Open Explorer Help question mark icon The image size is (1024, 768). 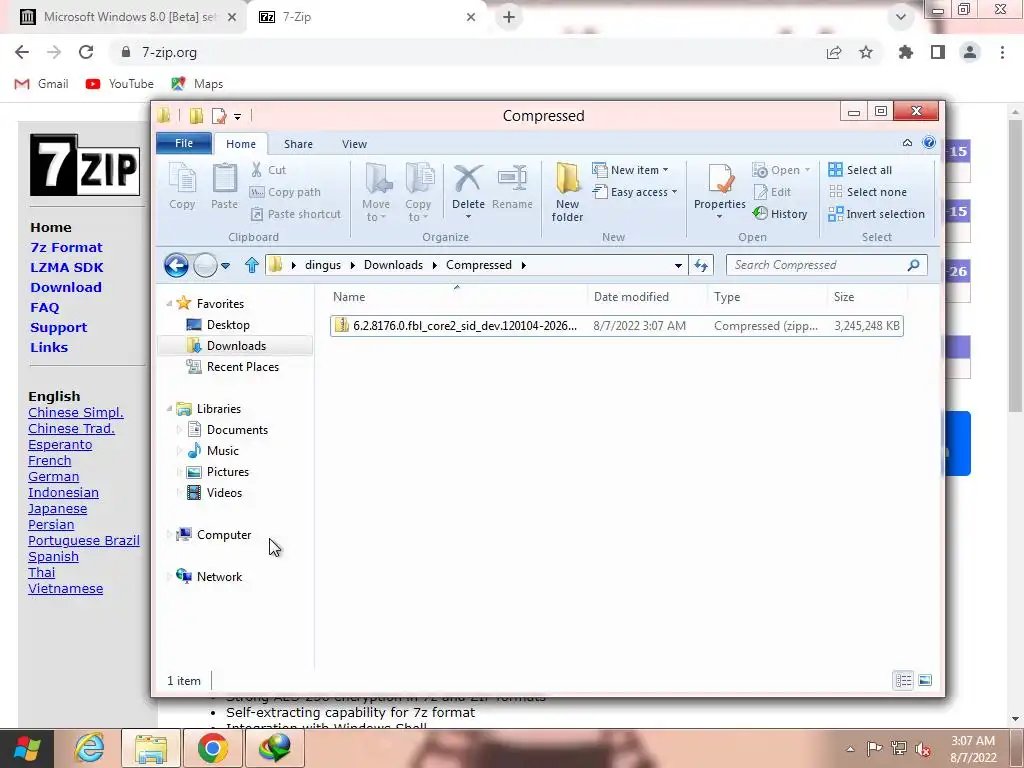pyautogui.click(x=929, y=142)
